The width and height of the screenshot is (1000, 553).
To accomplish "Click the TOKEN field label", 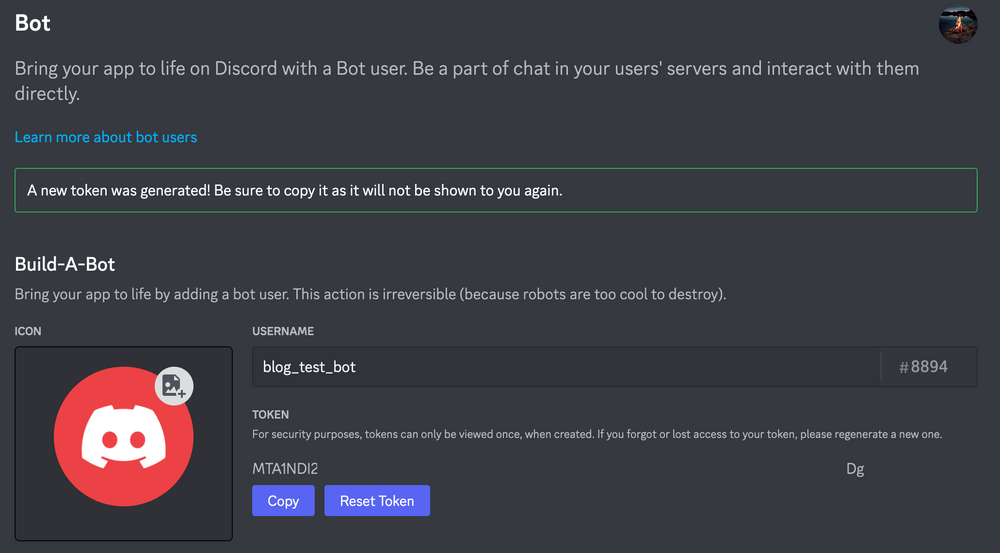I will tap(270, 414).
